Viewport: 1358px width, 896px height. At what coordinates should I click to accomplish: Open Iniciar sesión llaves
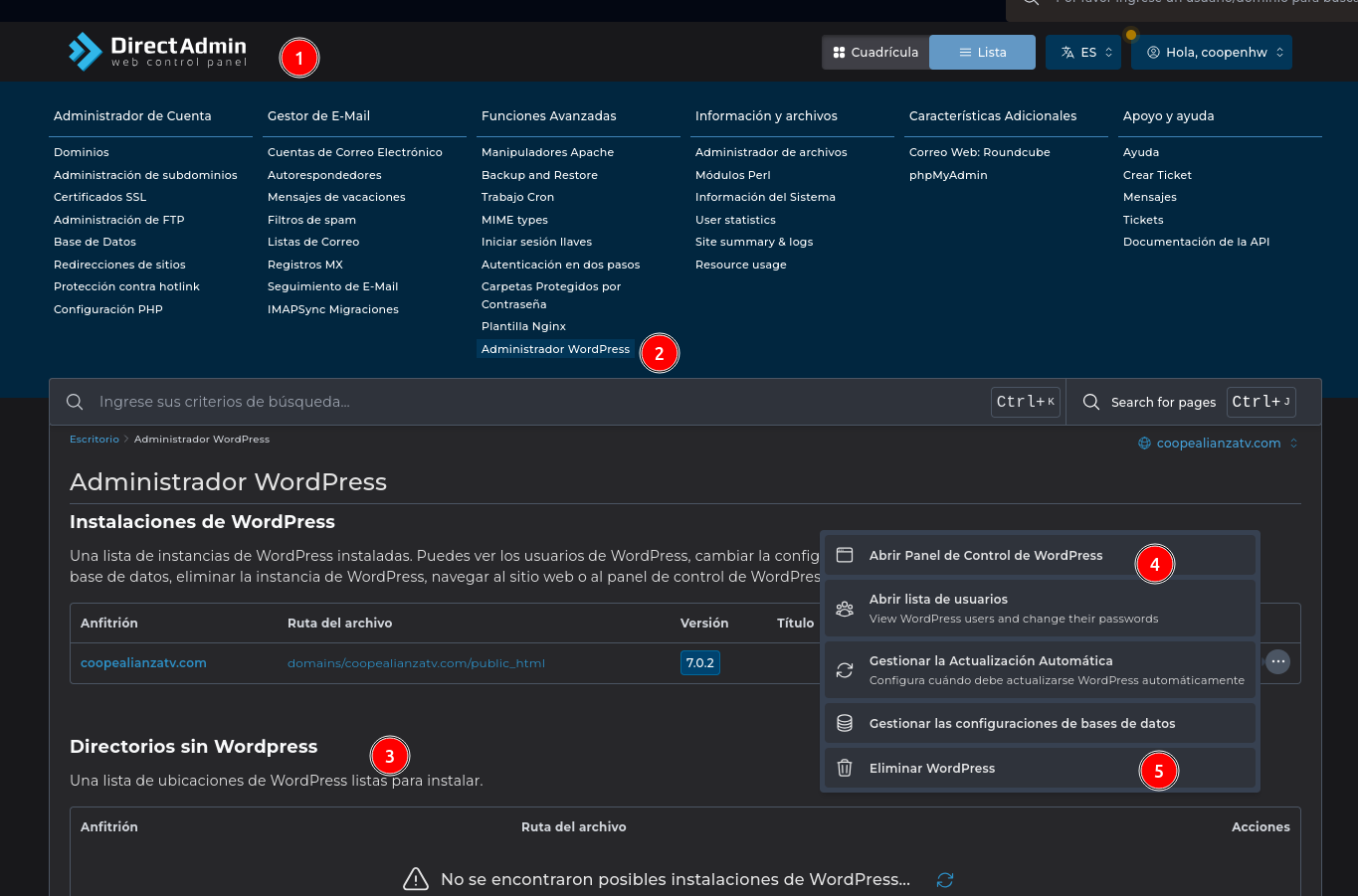point(536,242)
